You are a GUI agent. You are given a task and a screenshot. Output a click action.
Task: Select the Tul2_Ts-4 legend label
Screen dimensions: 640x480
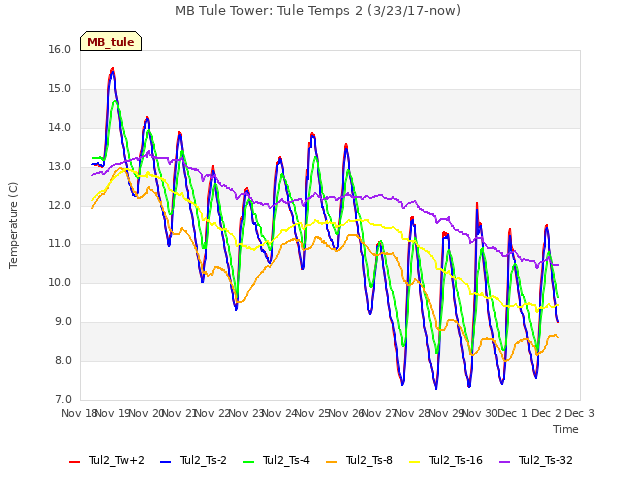pos(286,460)
